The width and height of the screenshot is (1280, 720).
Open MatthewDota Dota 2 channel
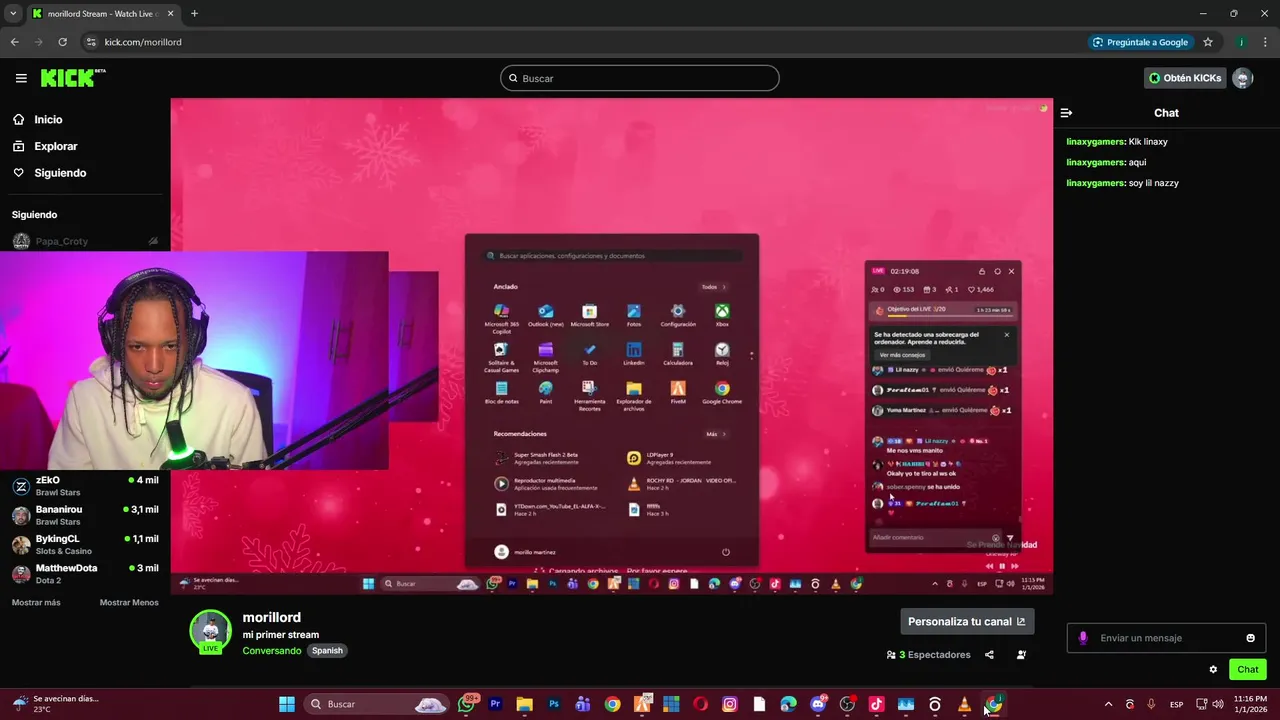[85, 573]
